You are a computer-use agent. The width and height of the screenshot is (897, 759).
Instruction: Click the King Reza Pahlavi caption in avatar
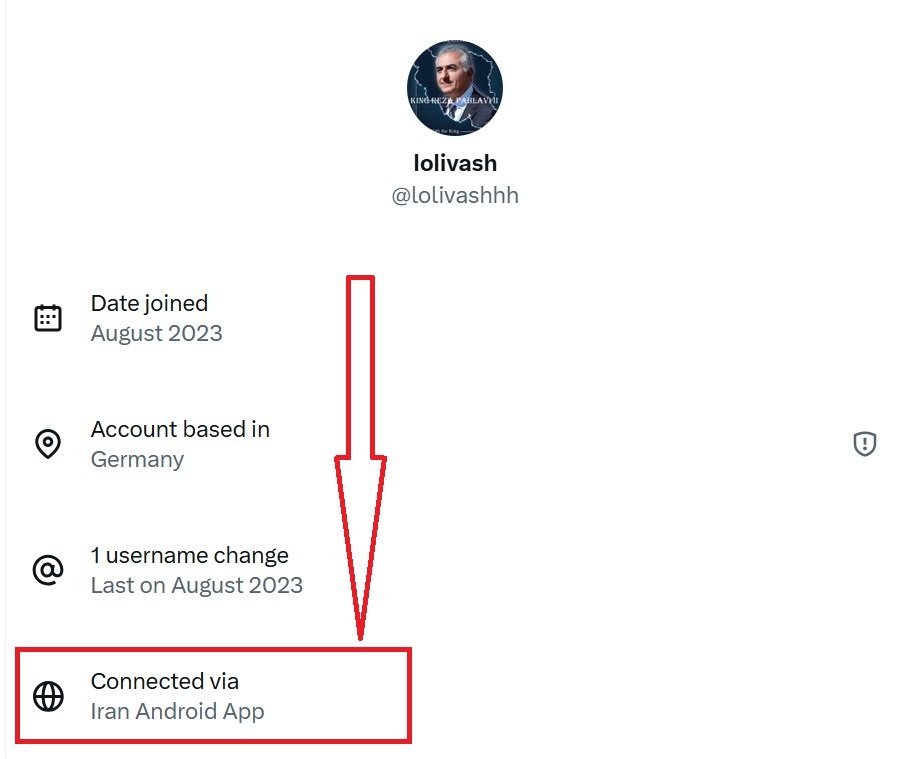[454, 102]
